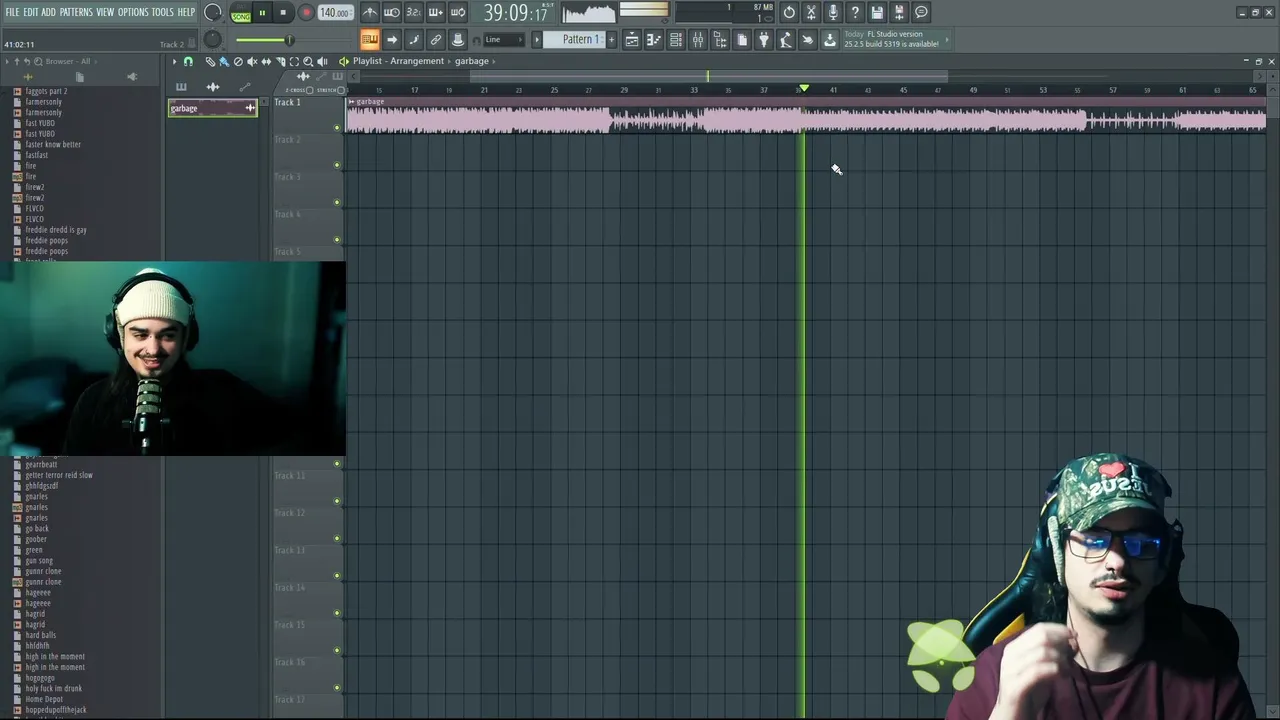Viewport: 1280px width, 720px height.
Task: Toggle the Z-CROSS checkbox
Action: click(x=309, y=90)
